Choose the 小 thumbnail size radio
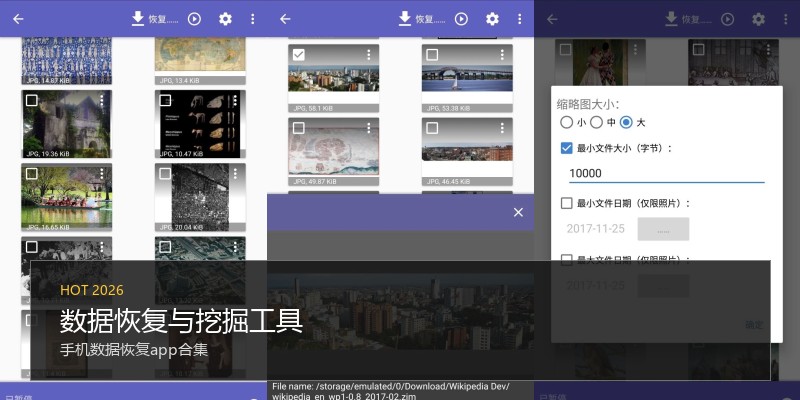This screenshot has height=400, width=800. (566, 122)
